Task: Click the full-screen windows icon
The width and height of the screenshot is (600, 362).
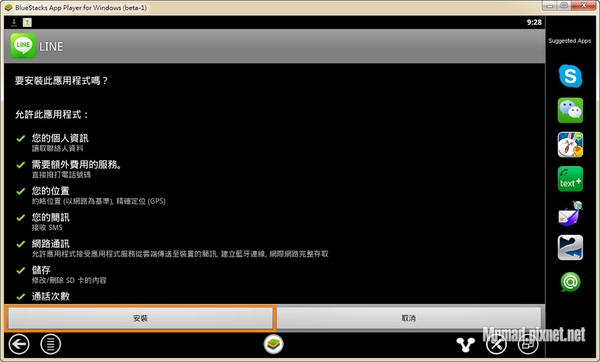Action: [528, 344]
